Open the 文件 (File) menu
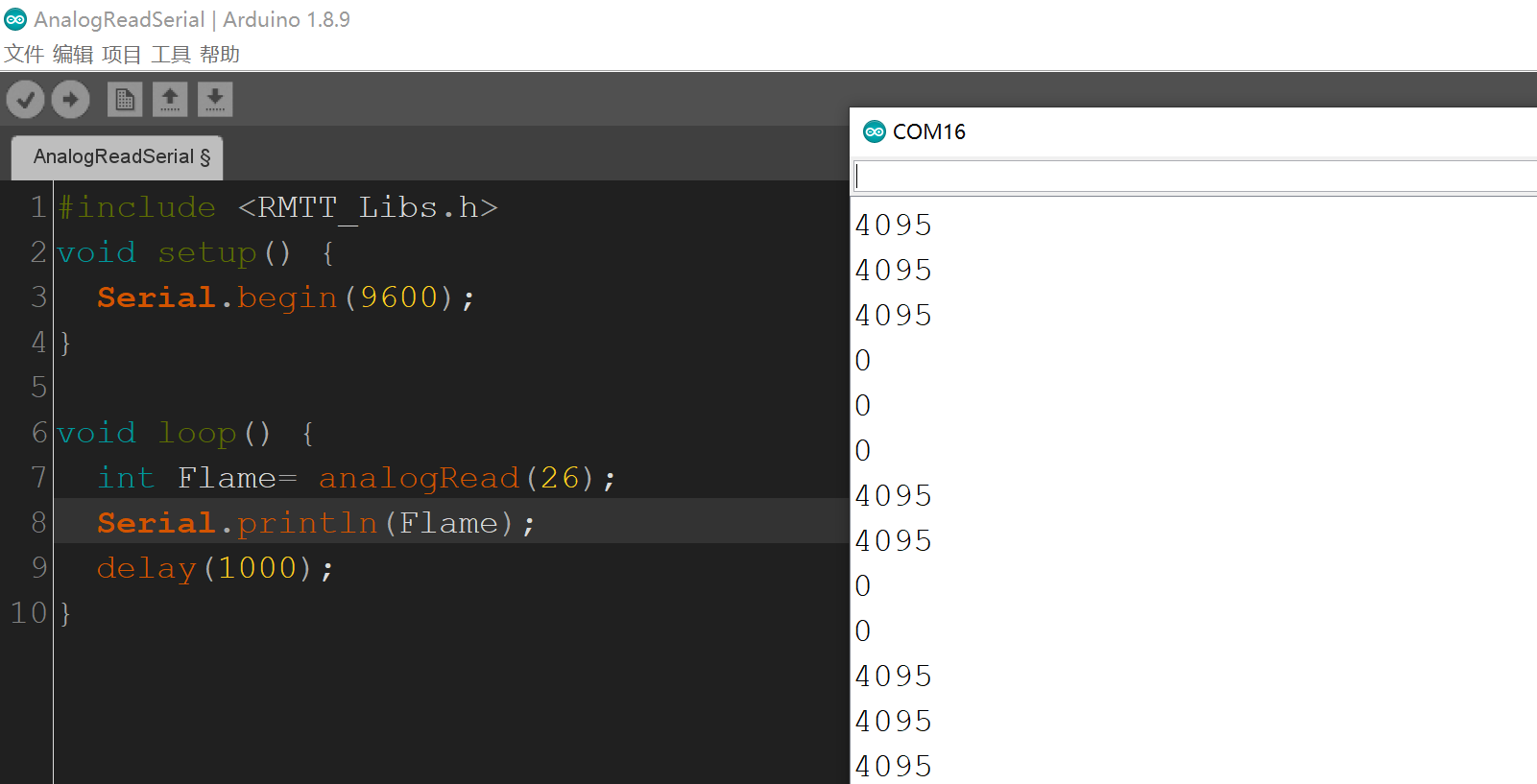Viewport: 1537px width, 784px height. pyautogui.click(x=24, y=54)
